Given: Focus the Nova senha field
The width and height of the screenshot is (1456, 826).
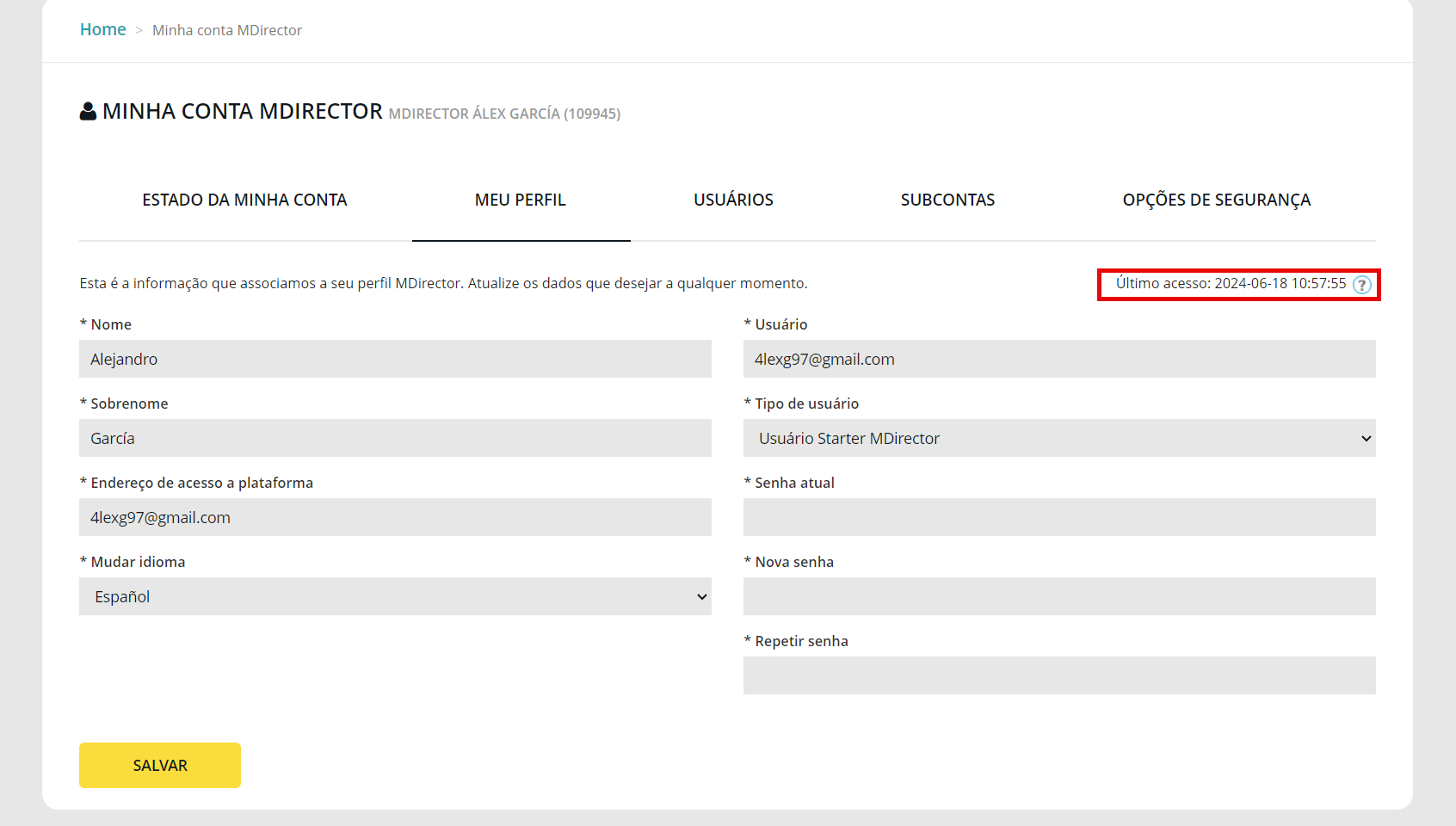Looking at the screenshot, I should [1058, 596].
